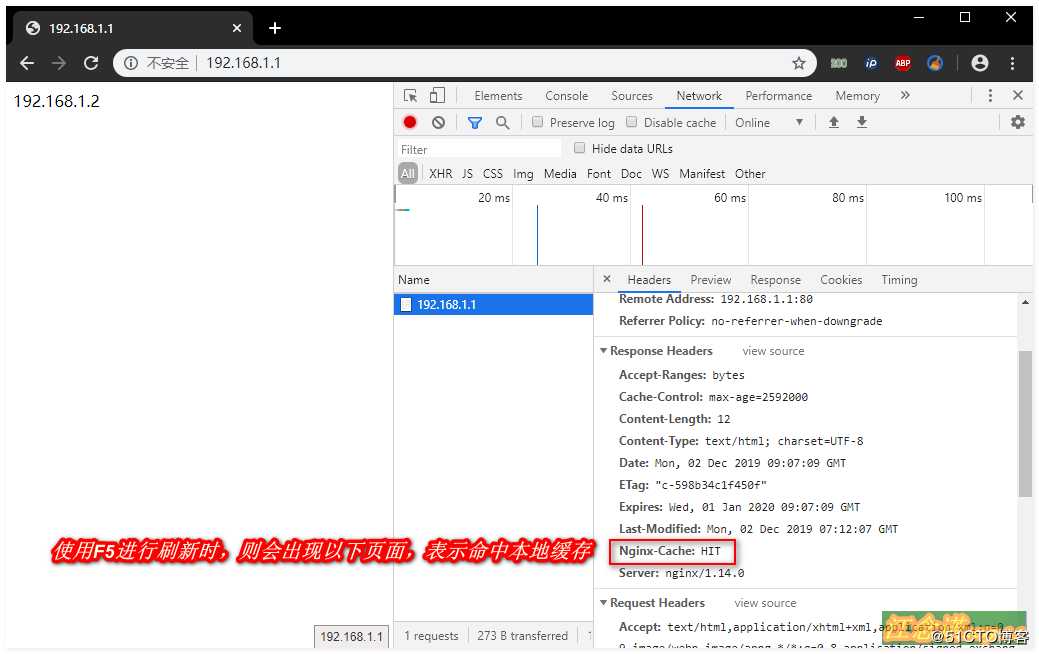The image size is (1039, 654).
Task: Open network search magnifier
Action: click(x=502, y=123)
